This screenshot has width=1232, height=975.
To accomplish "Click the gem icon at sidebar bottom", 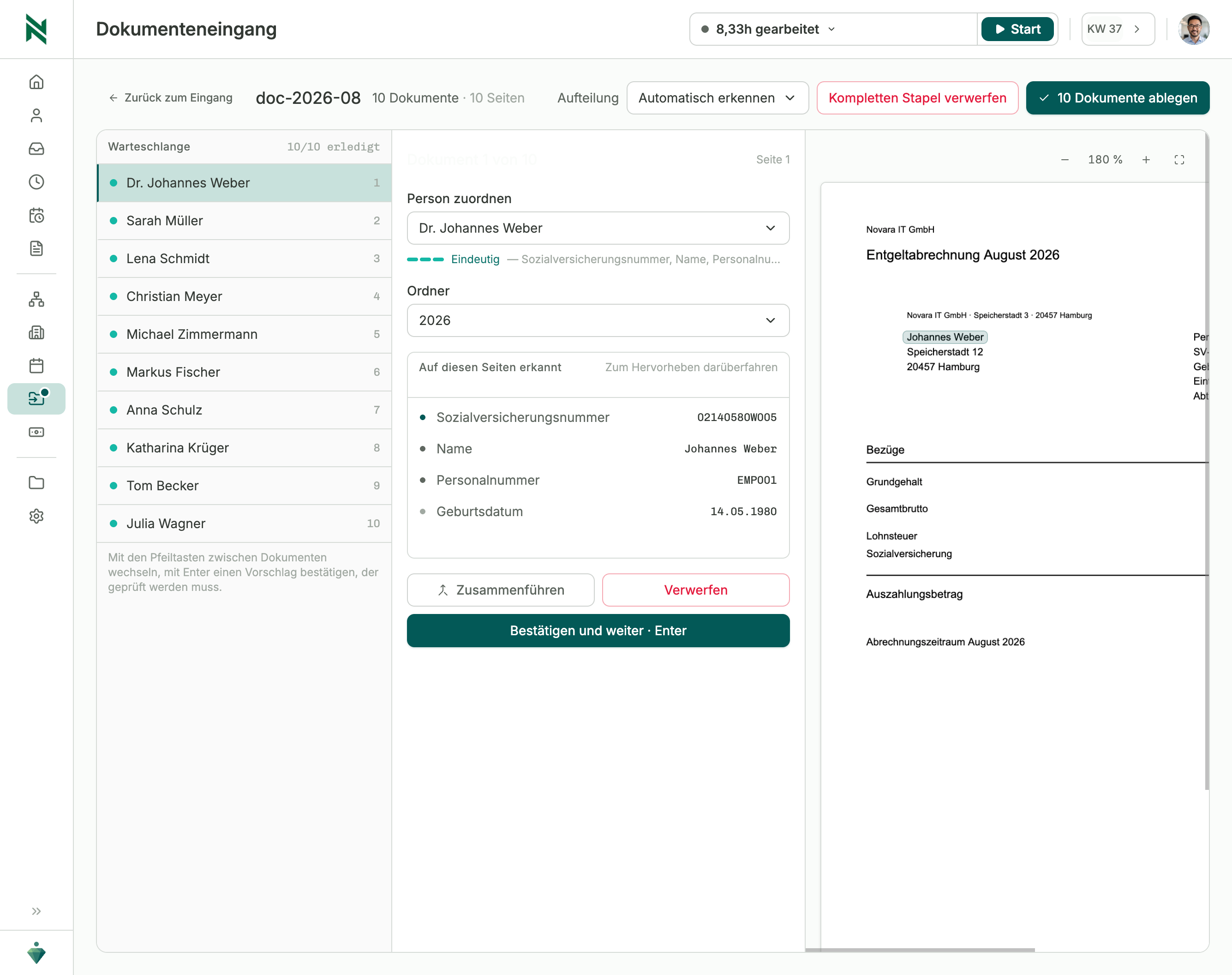I will pyautogui.click(x=36, y=953).
